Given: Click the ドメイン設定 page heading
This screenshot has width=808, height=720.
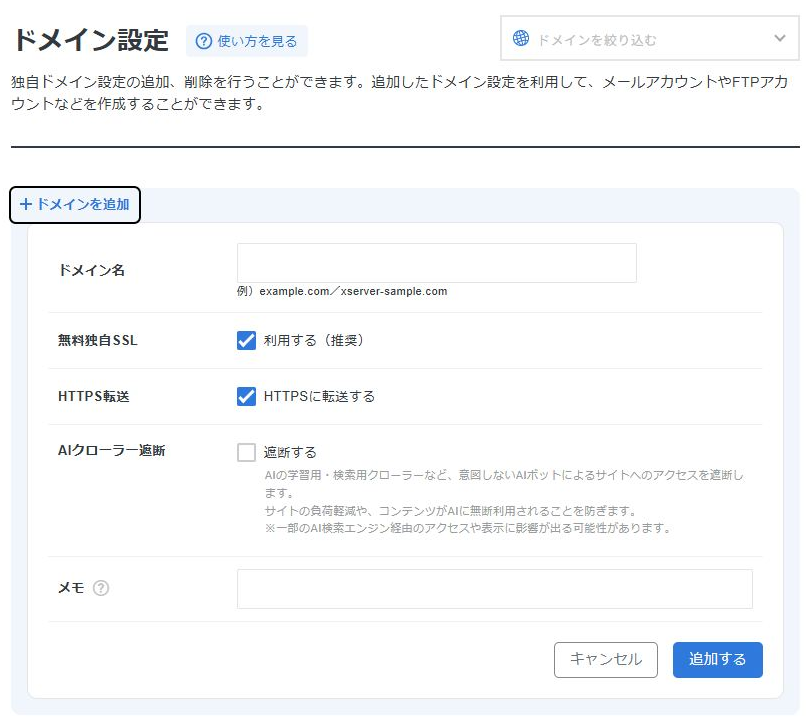Looking at the screenshot, I should point(90,40).
